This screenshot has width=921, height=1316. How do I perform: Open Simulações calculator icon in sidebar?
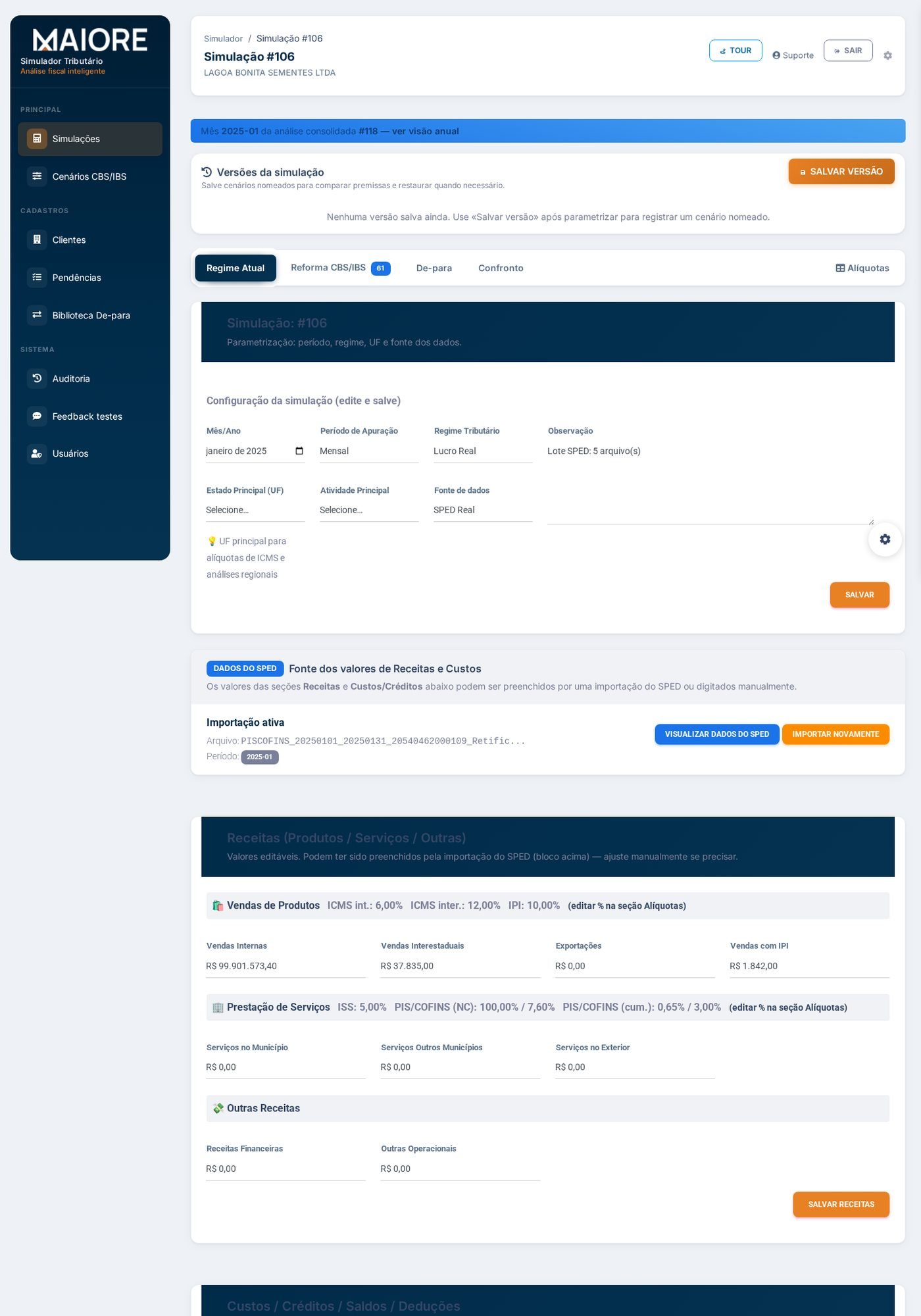click(37, 139)
